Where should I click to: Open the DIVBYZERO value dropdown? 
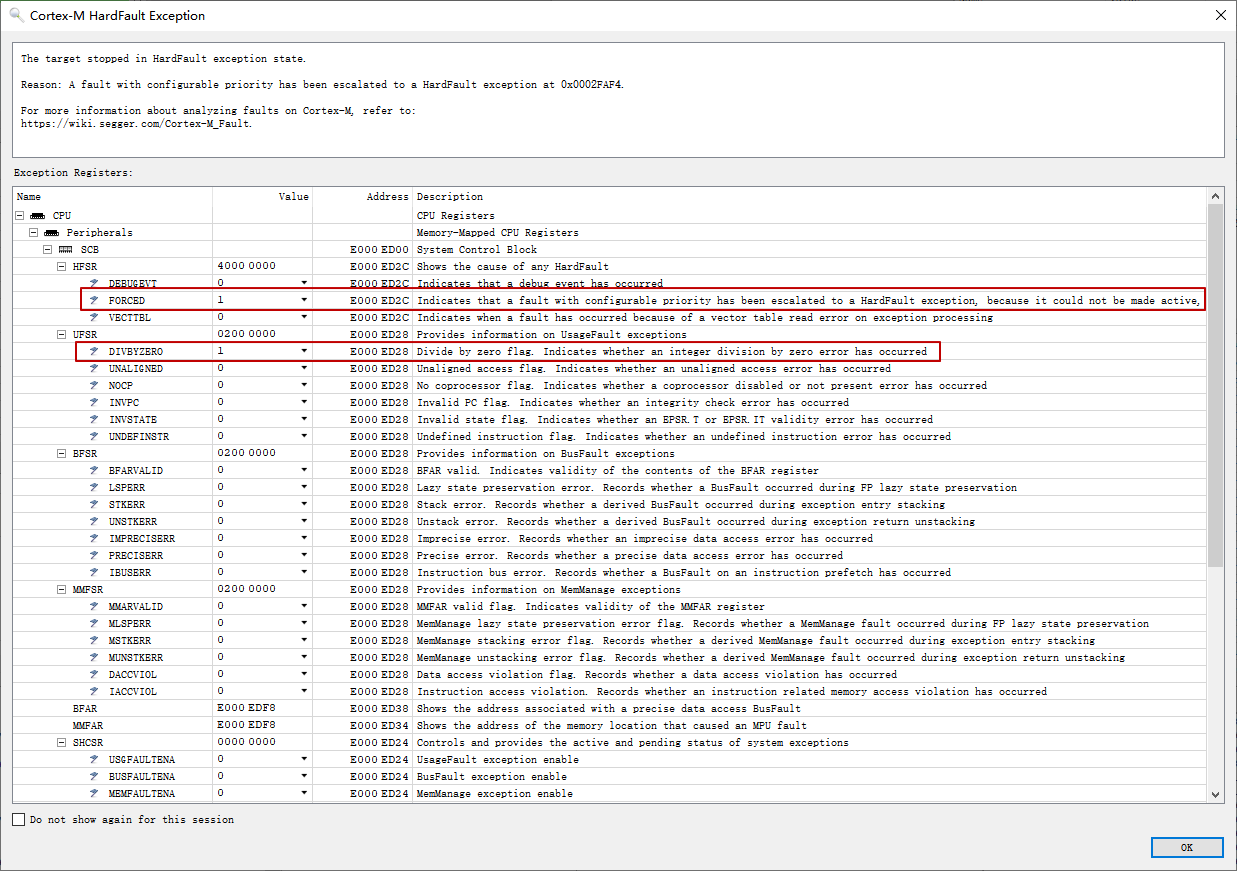[303, 351]
